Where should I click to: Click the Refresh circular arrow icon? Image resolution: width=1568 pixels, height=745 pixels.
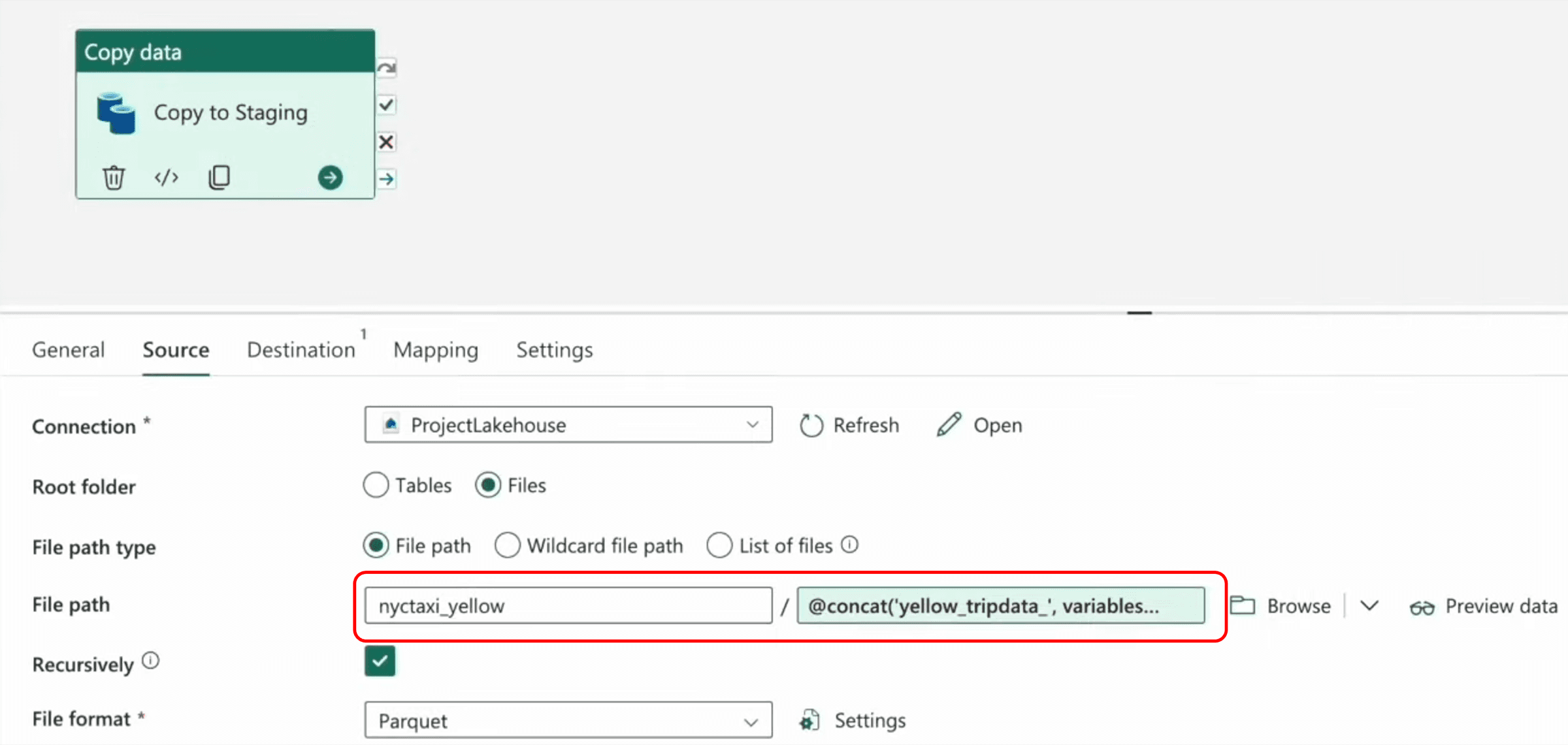tap(811, 426)
